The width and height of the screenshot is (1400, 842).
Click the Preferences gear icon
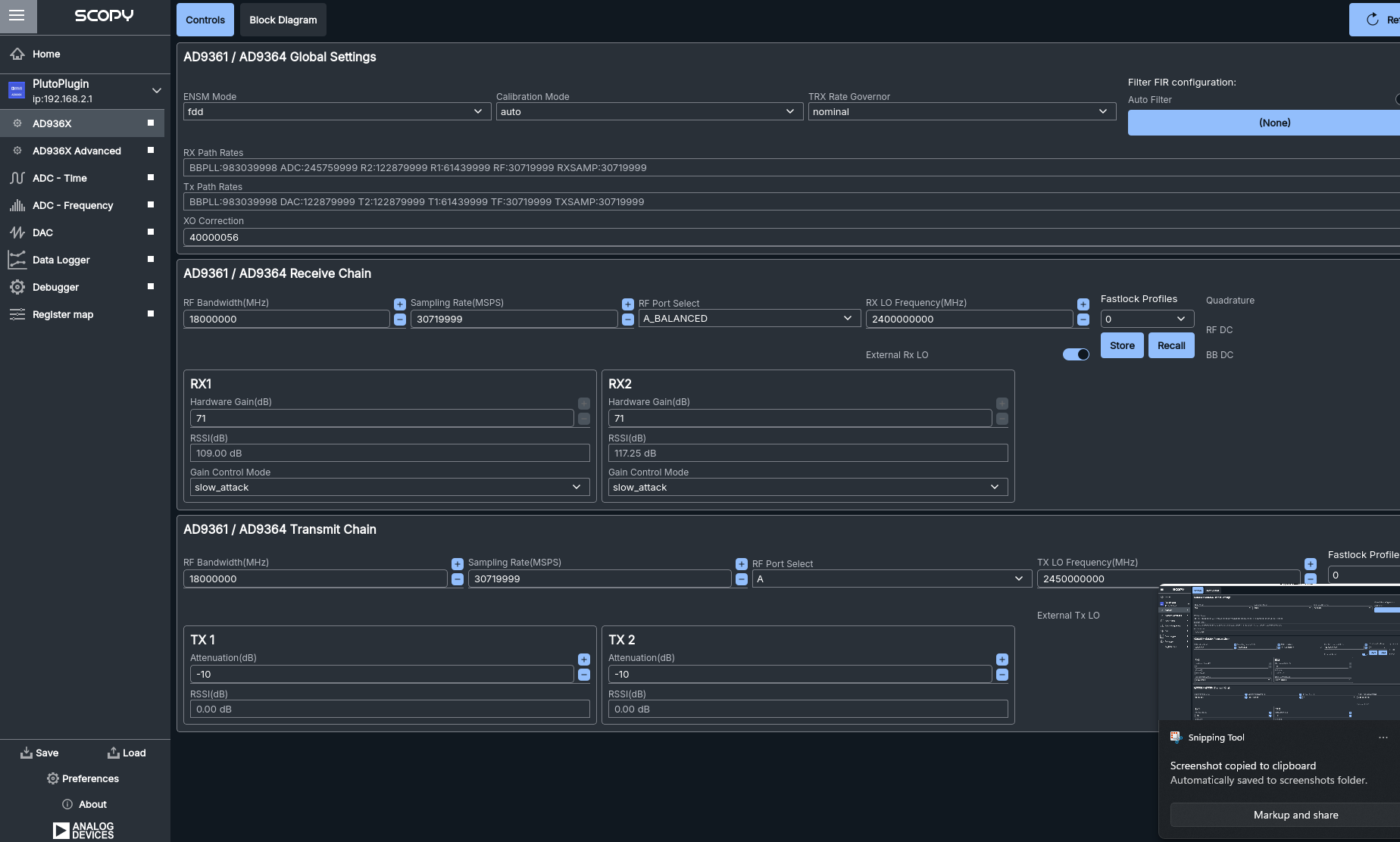click(52, 778)
